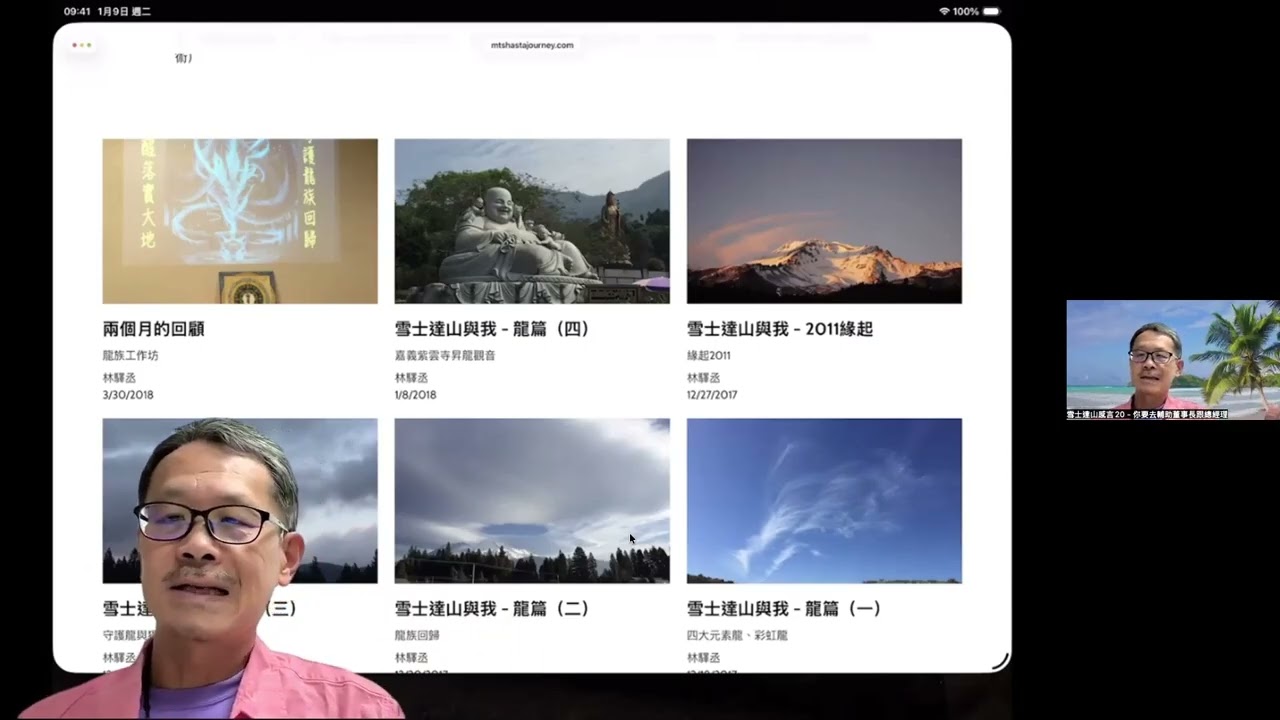Open the snowy Mt. Shasta sunset thumbnail
The width and height of the screenshot is (1280, 720).
click(x=824, y=221)
